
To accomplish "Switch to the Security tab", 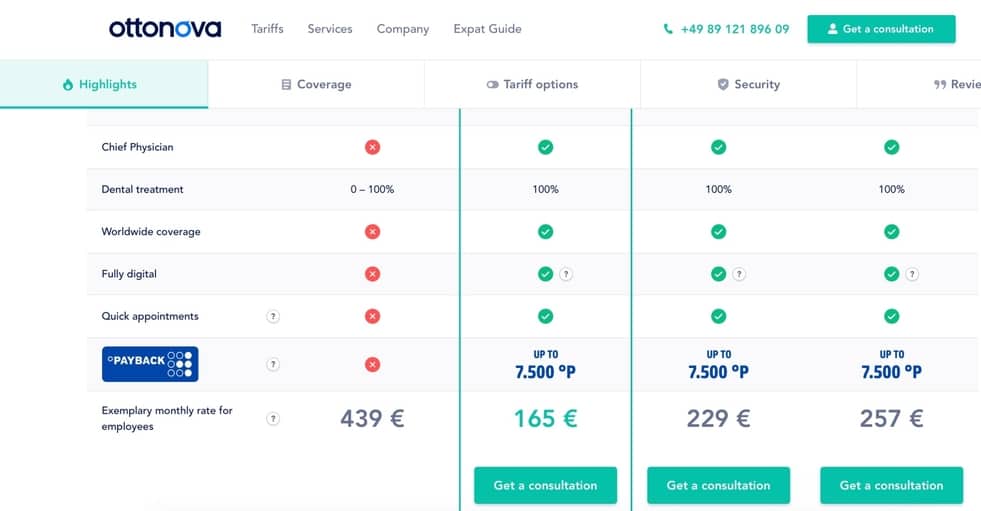I will coord(748,85).
